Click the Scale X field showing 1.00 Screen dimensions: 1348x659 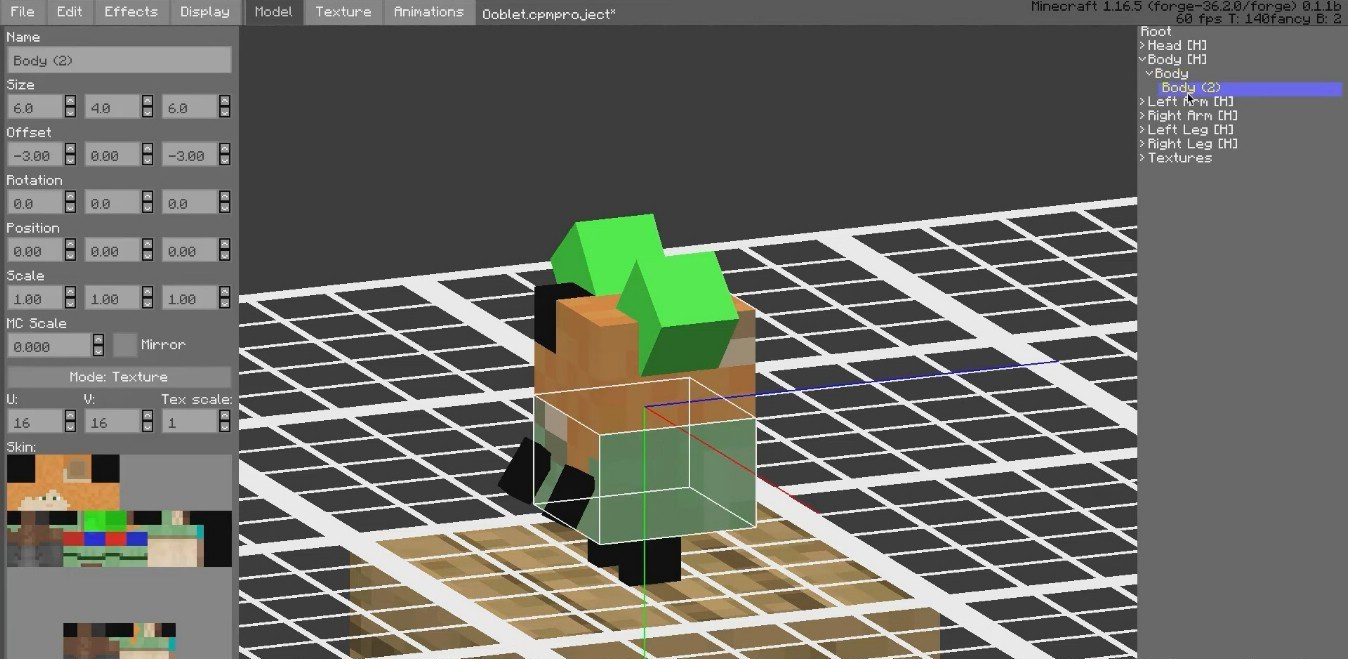[x=35, y=299]
